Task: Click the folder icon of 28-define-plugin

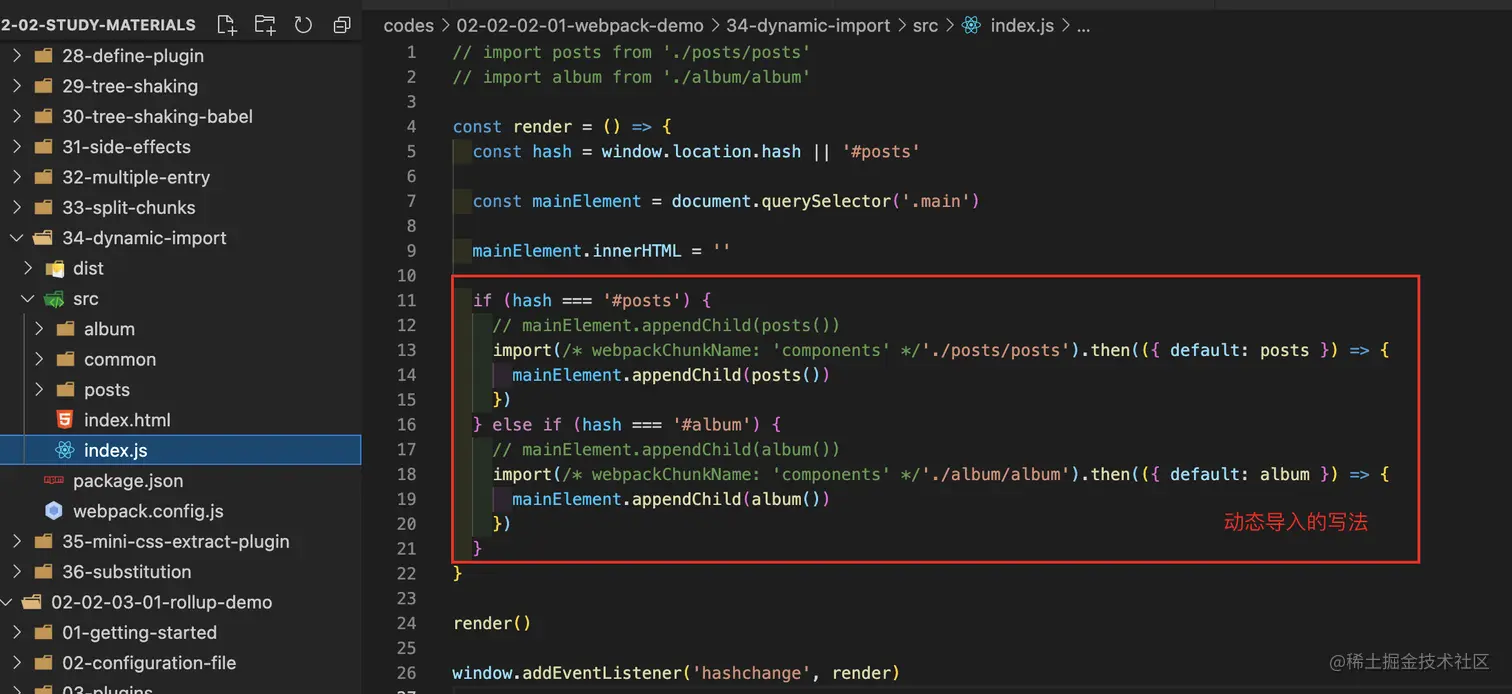Action: (43, 56)
